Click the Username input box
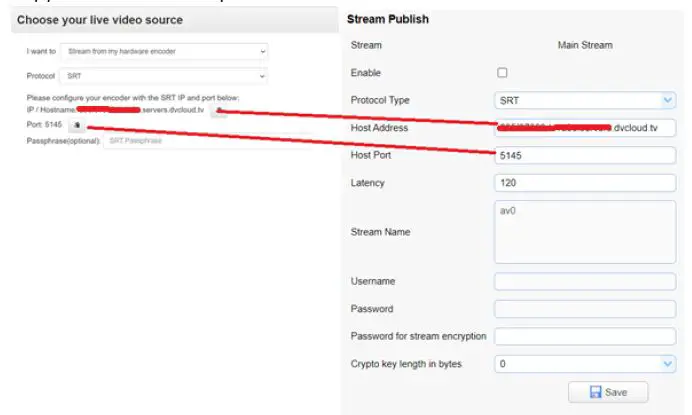The height and width of the screenshot is (415, 692). [585, 281]
